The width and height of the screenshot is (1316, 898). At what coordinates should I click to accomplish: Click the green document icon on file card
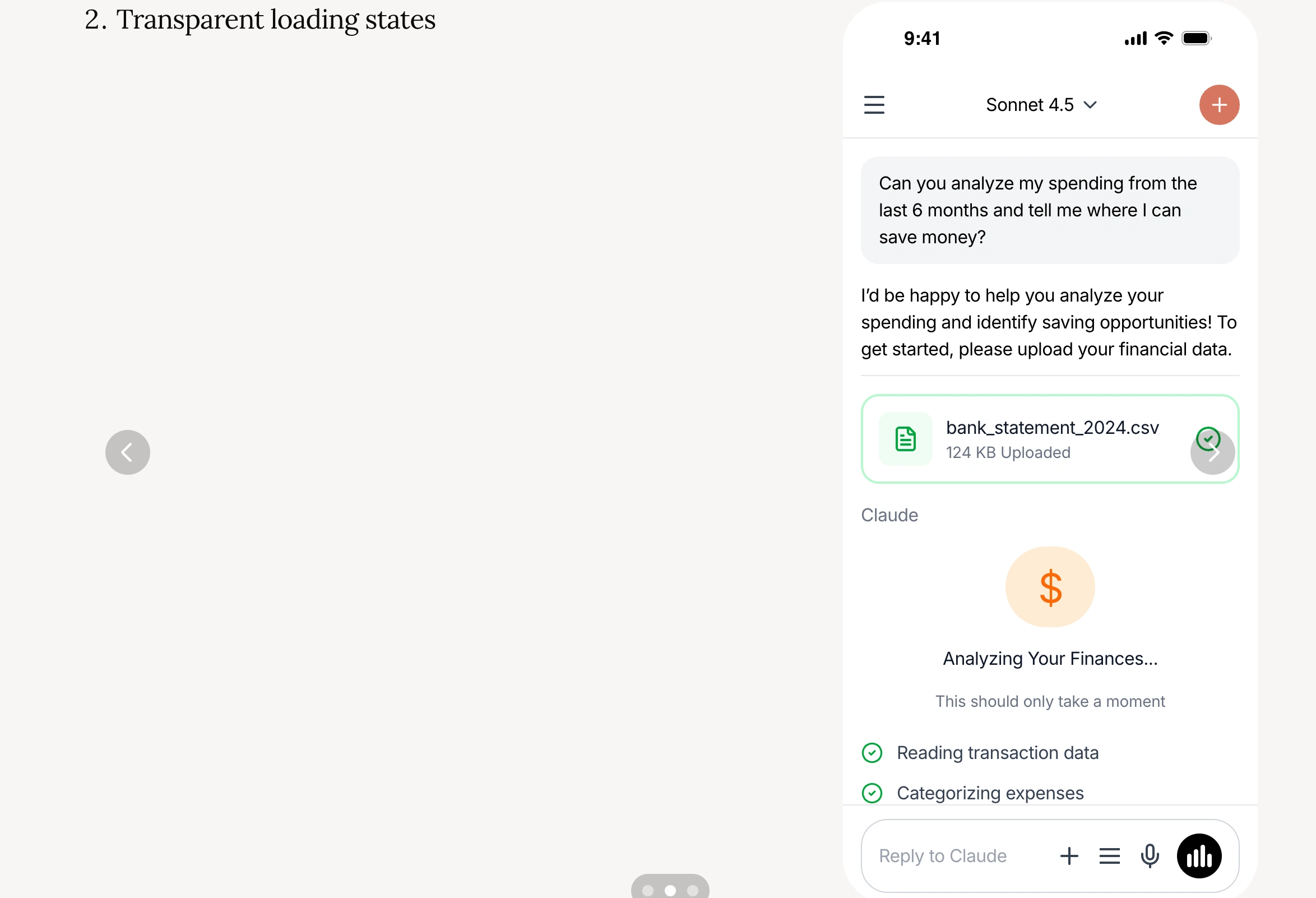coord(906,439)
